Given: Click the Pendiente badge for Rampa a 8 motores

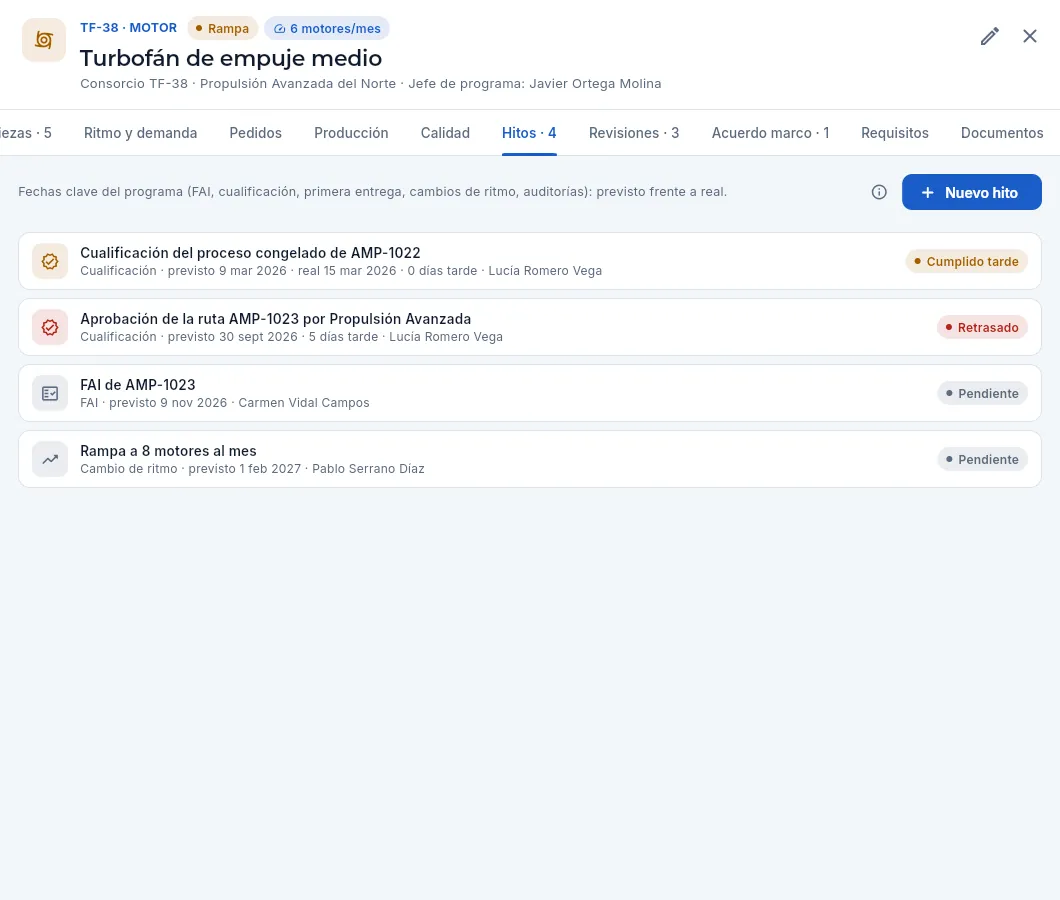Looking at the screenshot, I should pyautogui.click(x=982, y=460).
